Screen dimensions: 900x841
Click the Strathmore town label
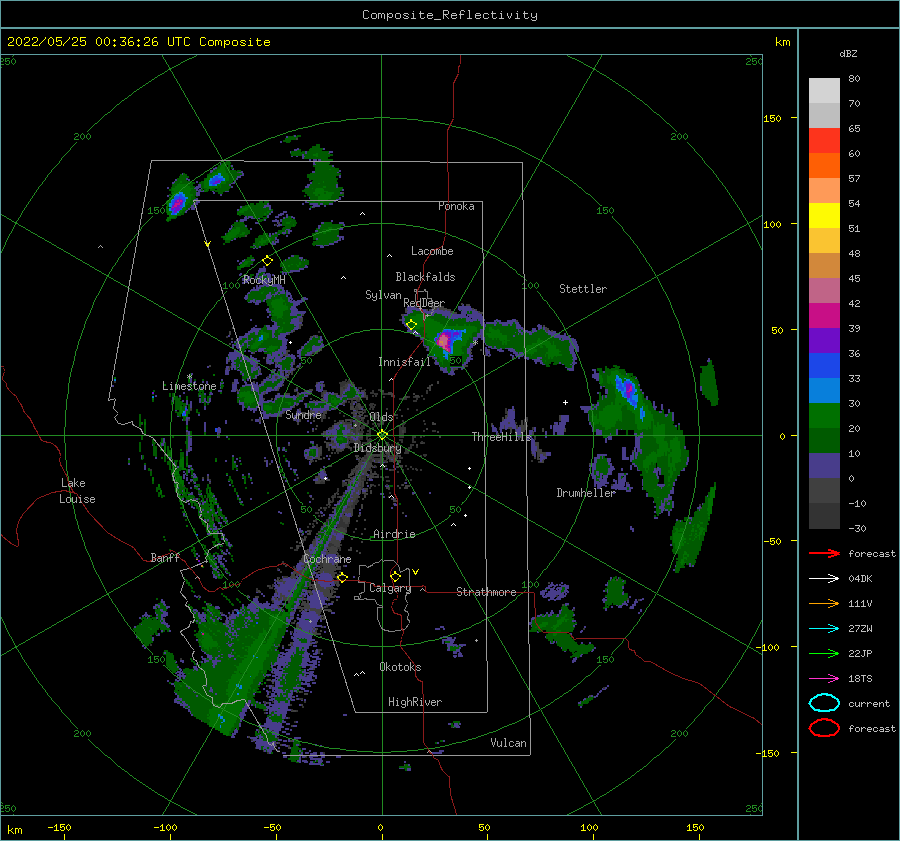(x=486, y=592)
